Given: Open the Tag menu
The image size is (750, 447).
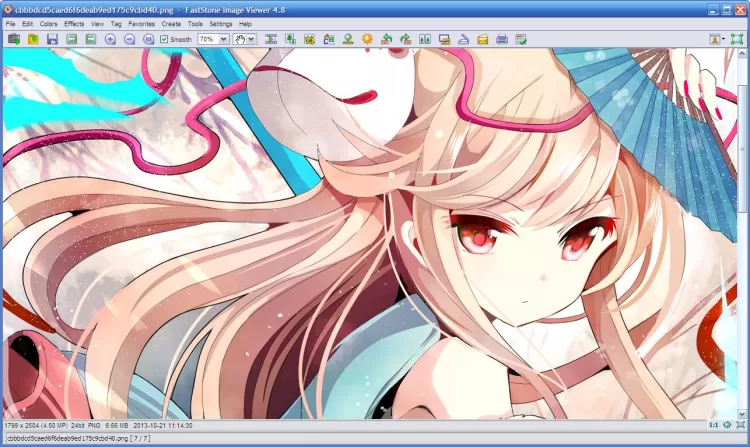Looking at the screenshot, I should [116, 23].
